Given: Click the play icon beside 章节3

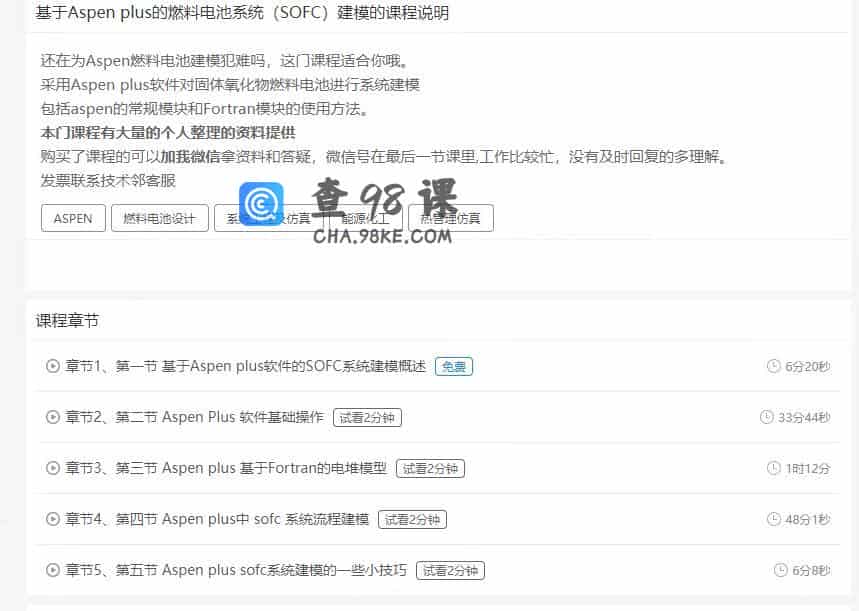Looking at the screenshot, I should [x=53, y=468].
